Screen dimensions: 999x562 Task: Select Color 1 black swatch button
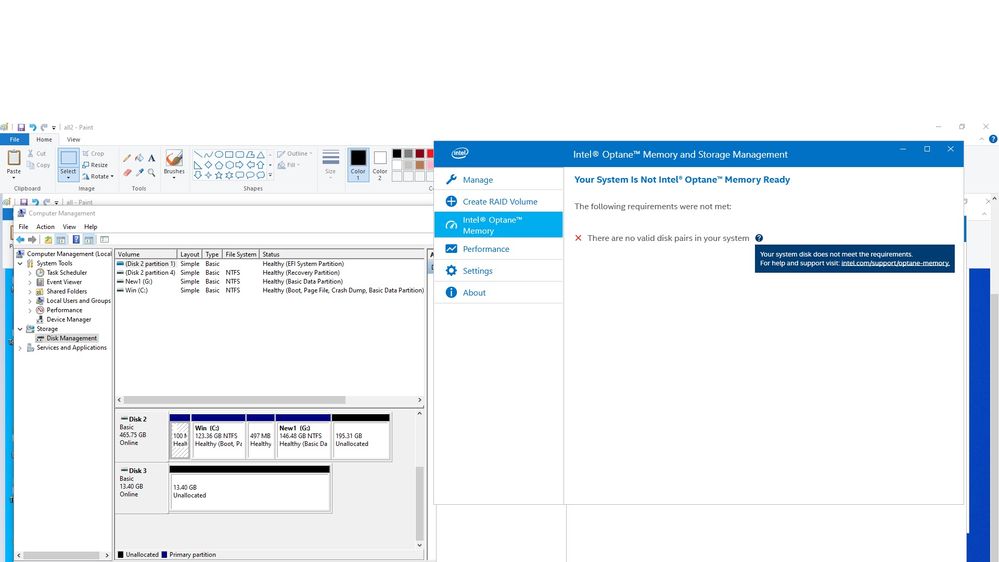358,164
